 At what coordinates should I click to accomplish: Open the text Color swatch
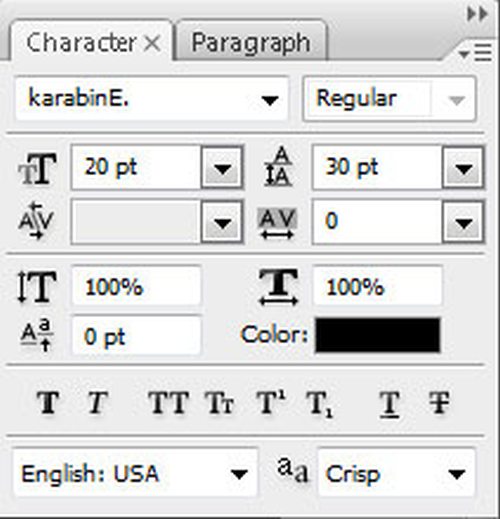(x=377, y=335)
